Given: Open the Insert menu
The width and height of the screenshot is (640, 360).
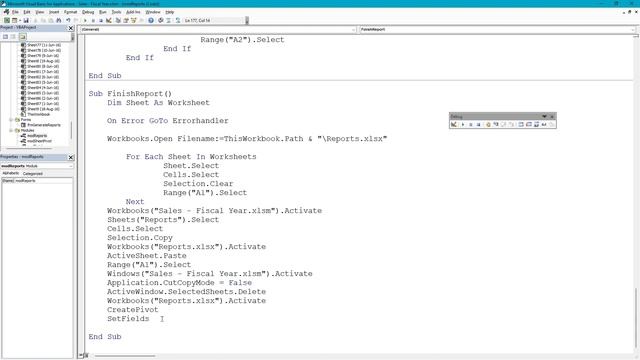Looking at the screenshot, I should tap(54, 12).
